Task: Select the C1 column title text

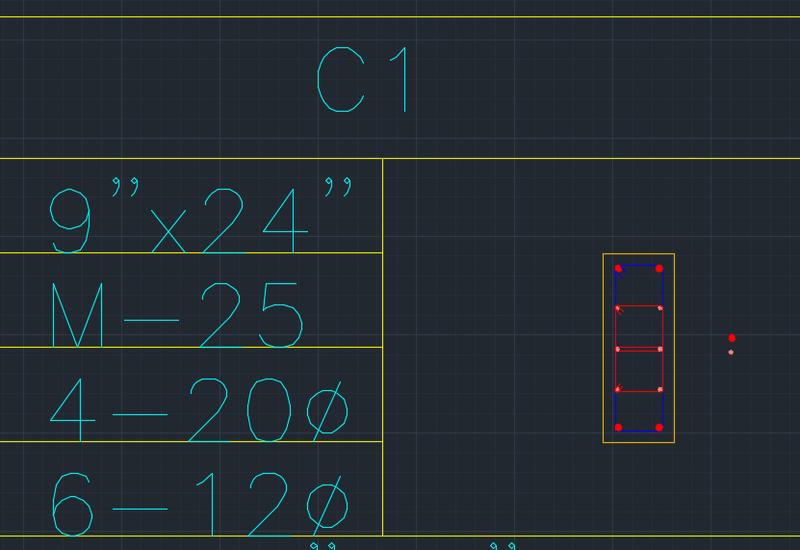Action: tap(362, 79)
